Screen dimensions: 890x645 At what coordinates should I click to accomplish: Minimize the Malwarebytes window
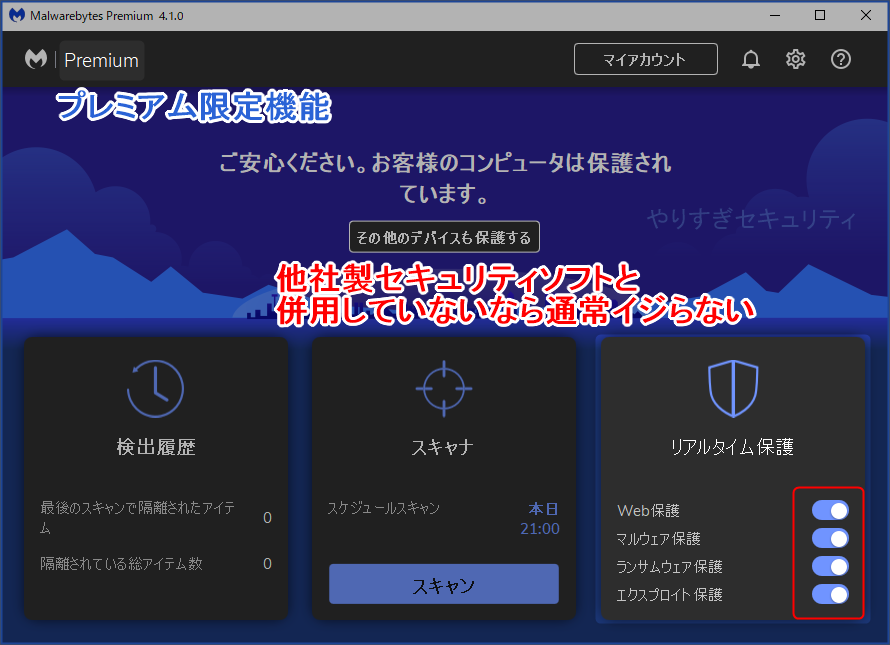click(775, 15)
